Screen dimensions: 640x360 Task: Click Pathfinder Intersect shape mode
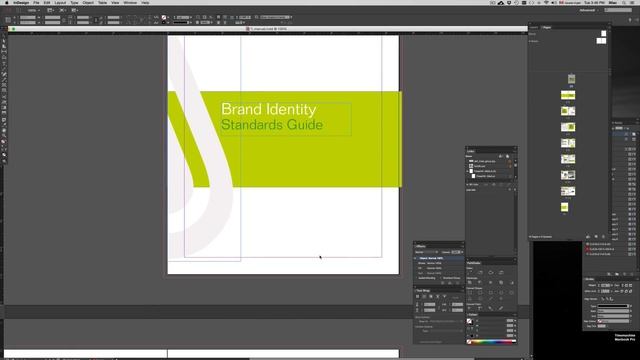[x=491, y=282]
